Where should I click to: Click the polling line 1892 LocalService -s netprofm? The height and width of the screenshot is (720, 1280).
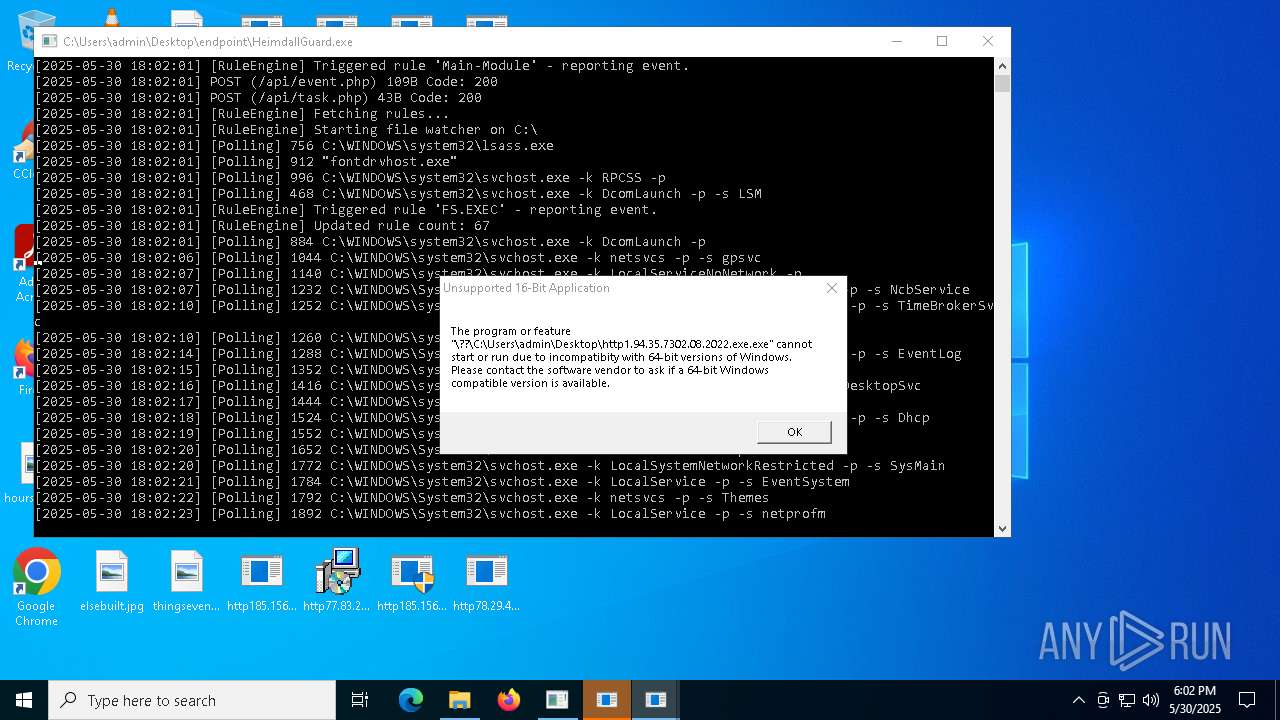coord(430,514)
